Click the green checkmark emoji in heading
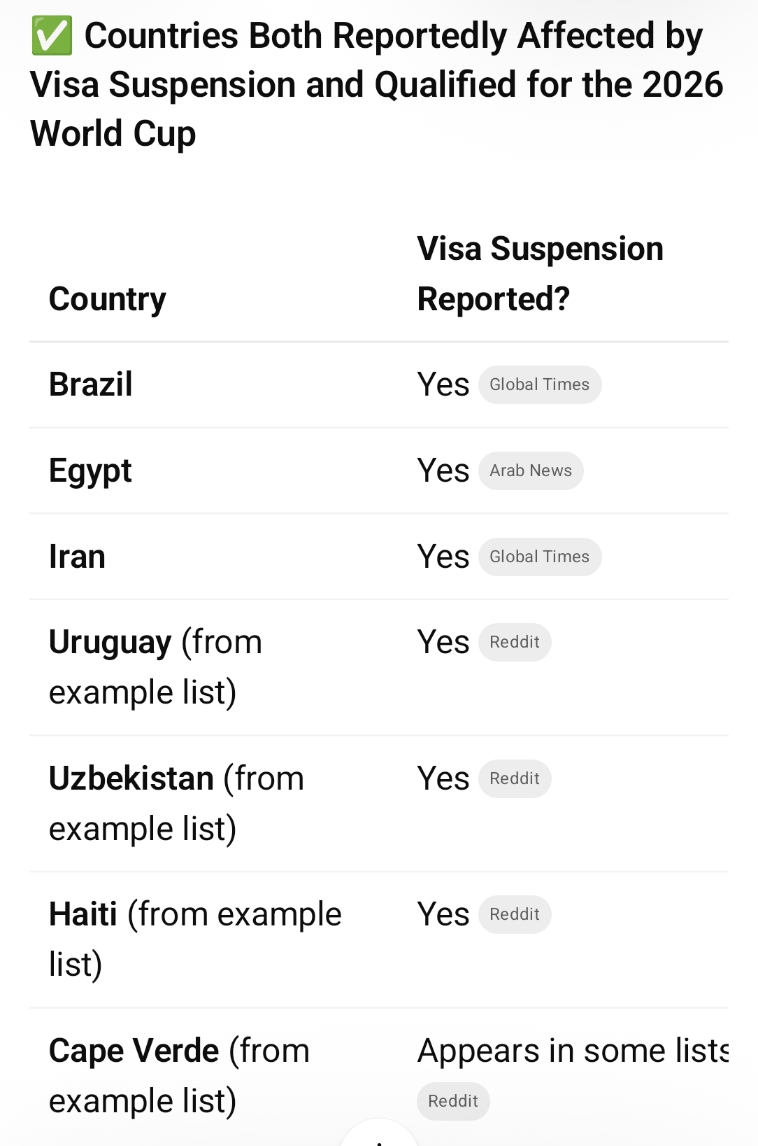The width and height of the screenshot is (758, 1146). 51,37
